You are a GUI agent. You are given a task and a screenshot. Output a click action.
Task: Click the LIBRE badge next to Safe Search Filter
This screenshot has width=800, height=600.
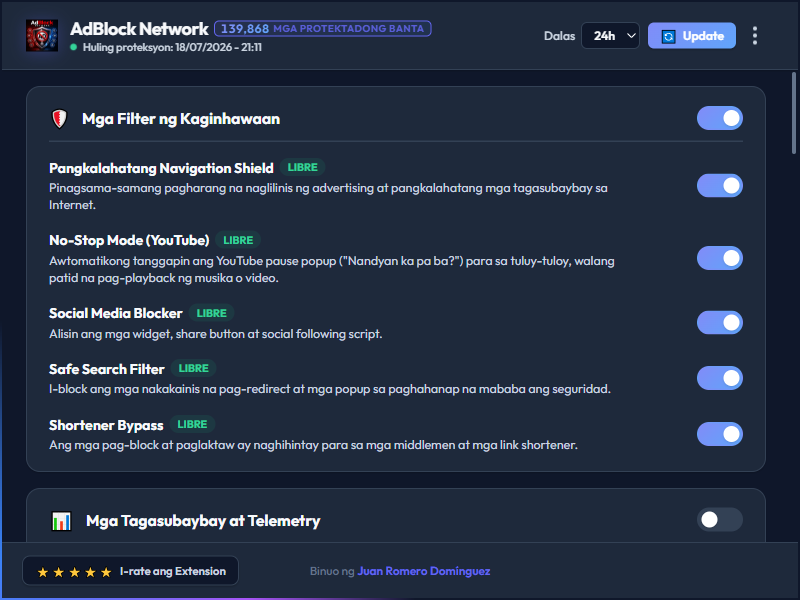[193, 368]
